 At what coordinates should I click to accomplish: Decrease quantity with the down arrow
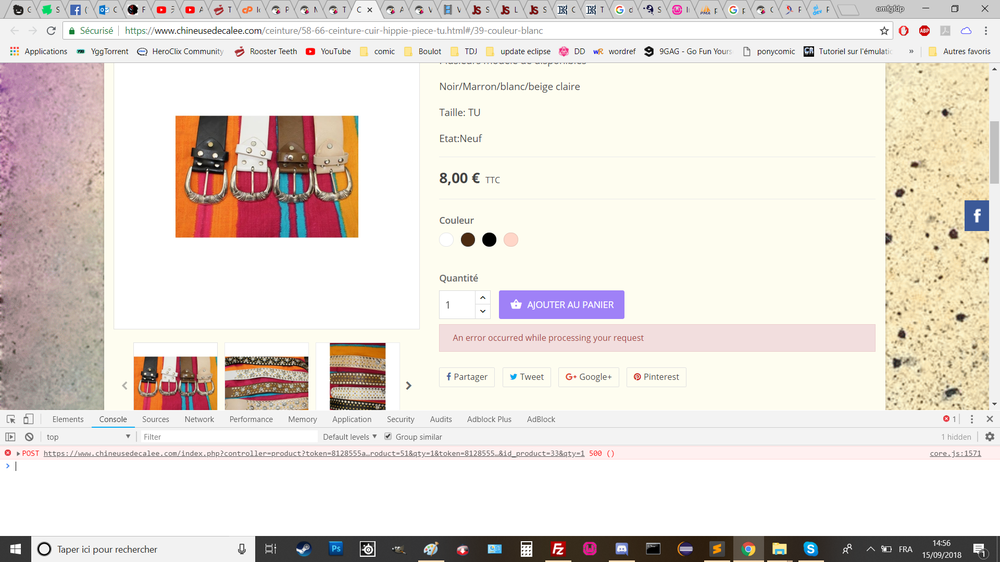[x=483, y=311]
